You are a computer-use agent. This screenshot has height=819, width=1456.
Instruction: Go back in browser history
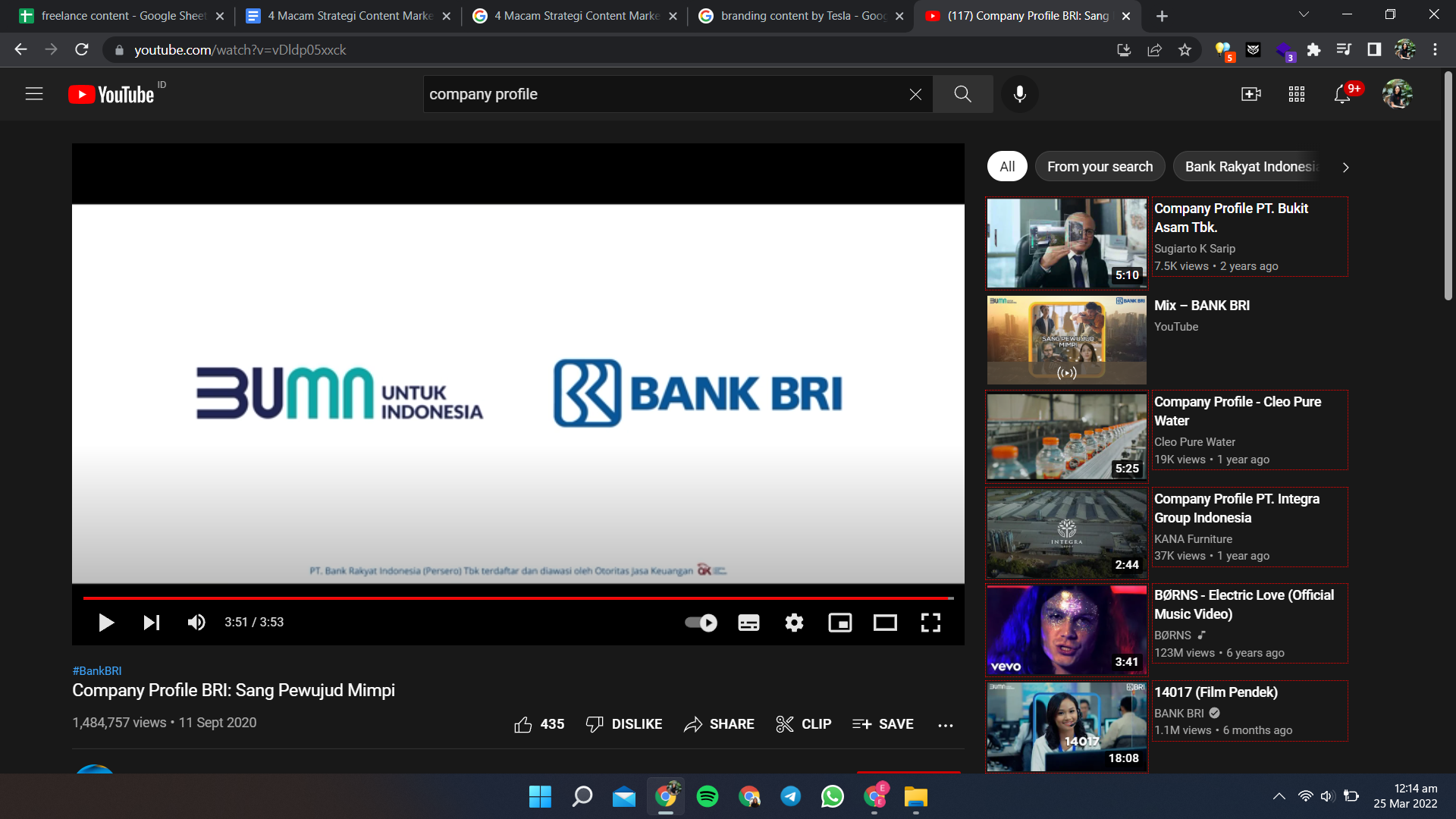(20, 49)
